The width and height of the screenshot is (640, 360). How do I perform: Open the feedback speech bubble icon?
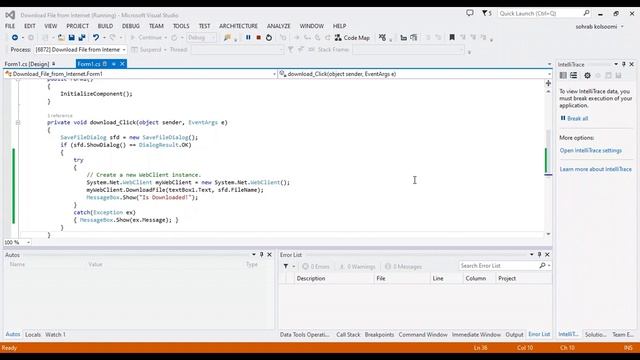click(470, 13)
